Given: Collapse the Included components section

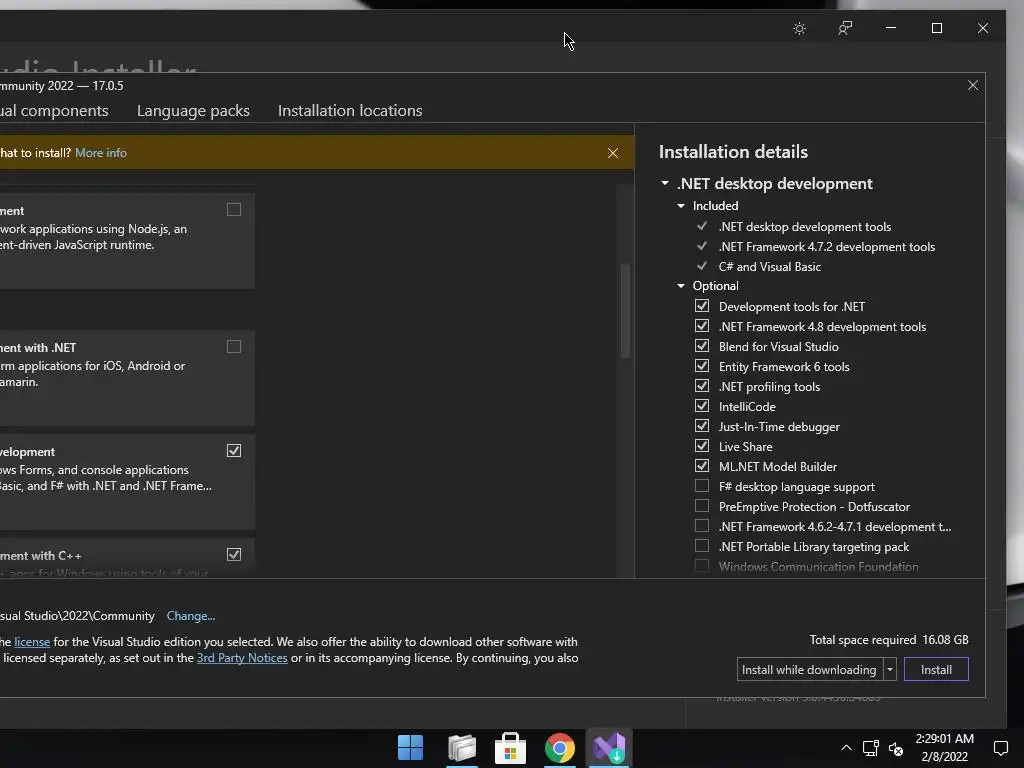Looking at the screenshot, I should pyautogui.click(x=681, y=206).
